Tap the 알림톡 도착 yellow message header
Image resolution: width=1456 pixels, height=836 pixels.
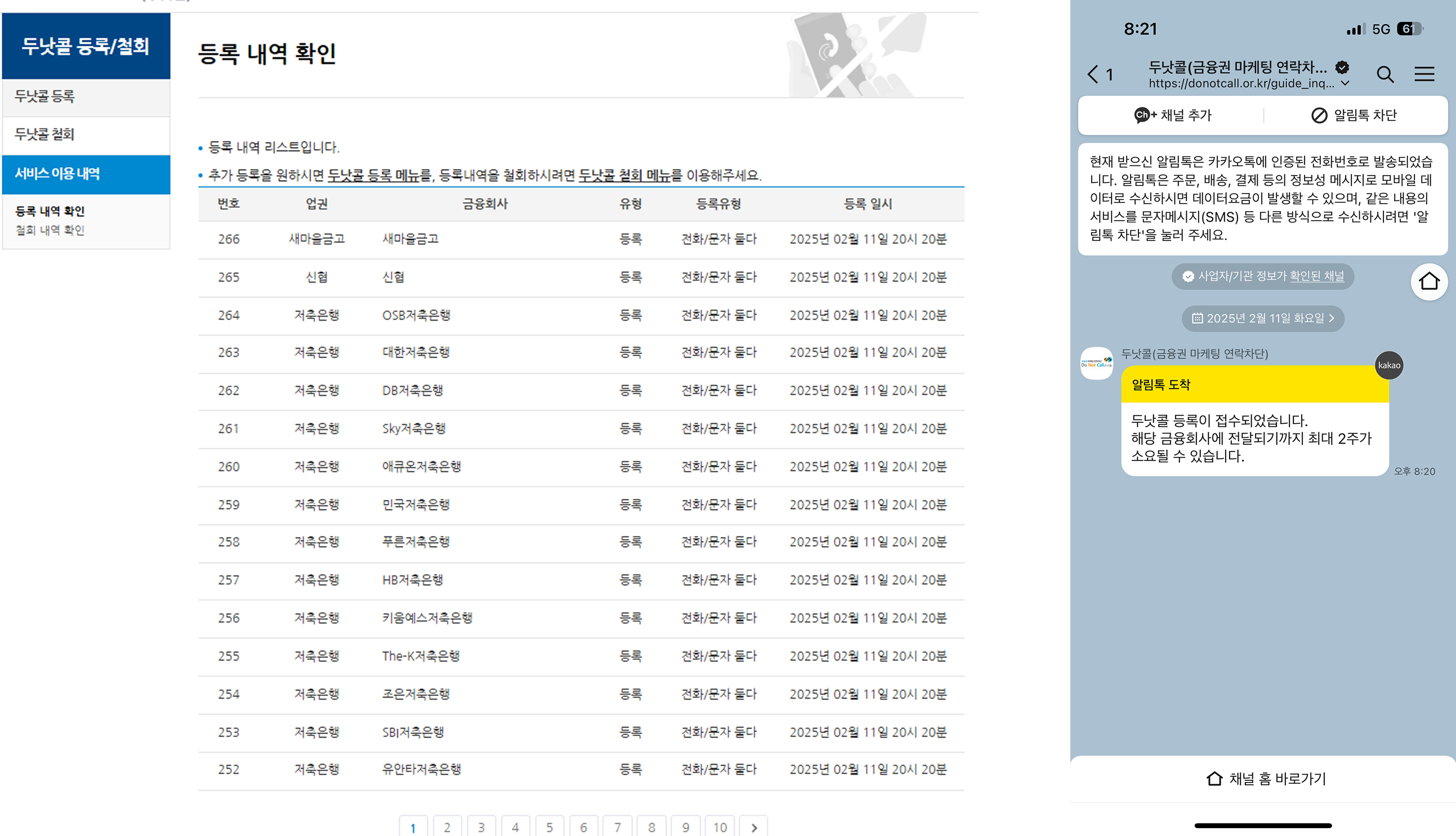(1254, 384)
